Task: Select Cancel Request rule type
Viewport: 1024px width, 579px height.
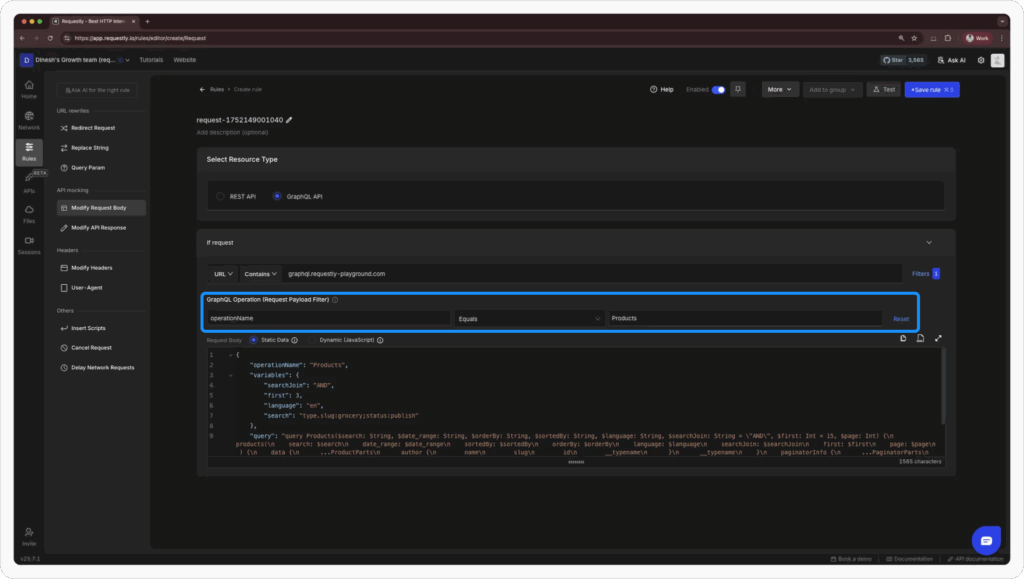Action: pyautogui.click(x=101, y=348)
